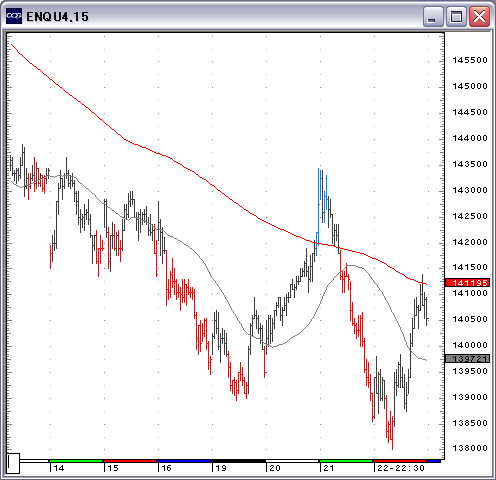
Task: Click the 143000 price axis label
Action: [x=470, y=190]
